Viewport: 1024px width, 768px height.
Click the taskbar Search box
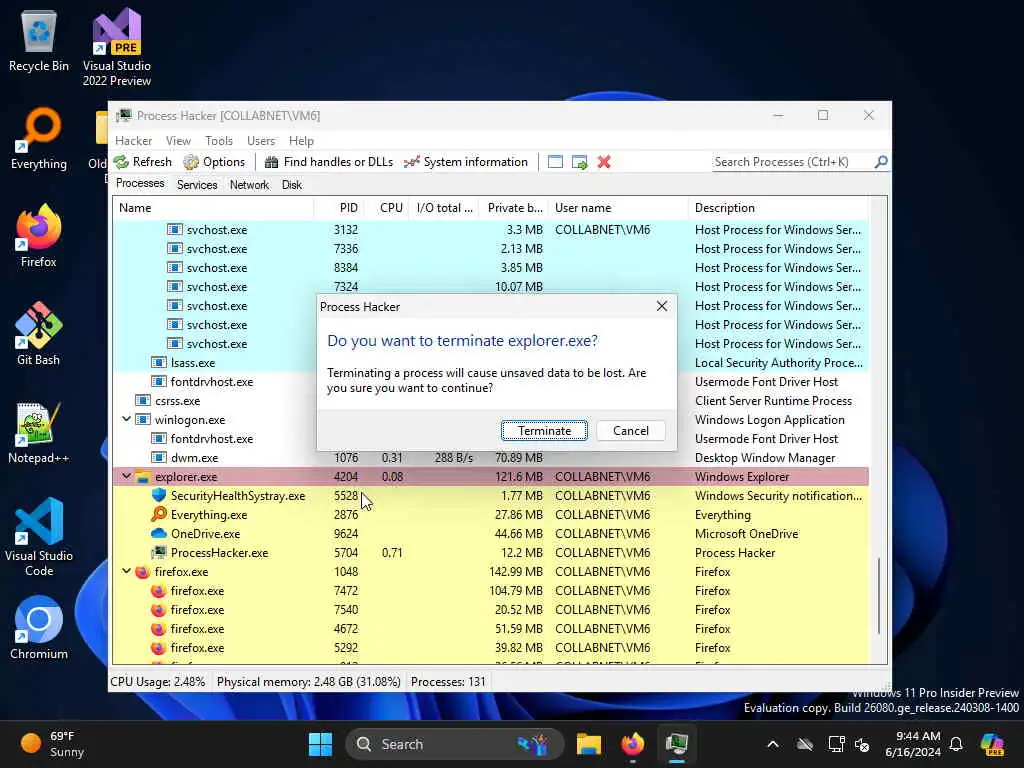(455, 744)
